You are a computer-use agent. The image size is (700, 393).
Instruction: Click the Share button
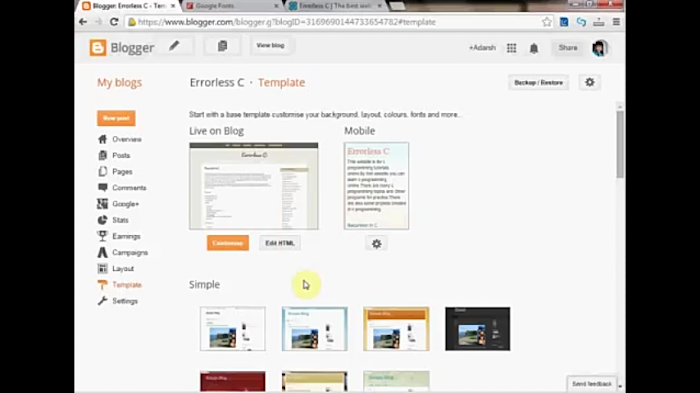pos(568,48)
